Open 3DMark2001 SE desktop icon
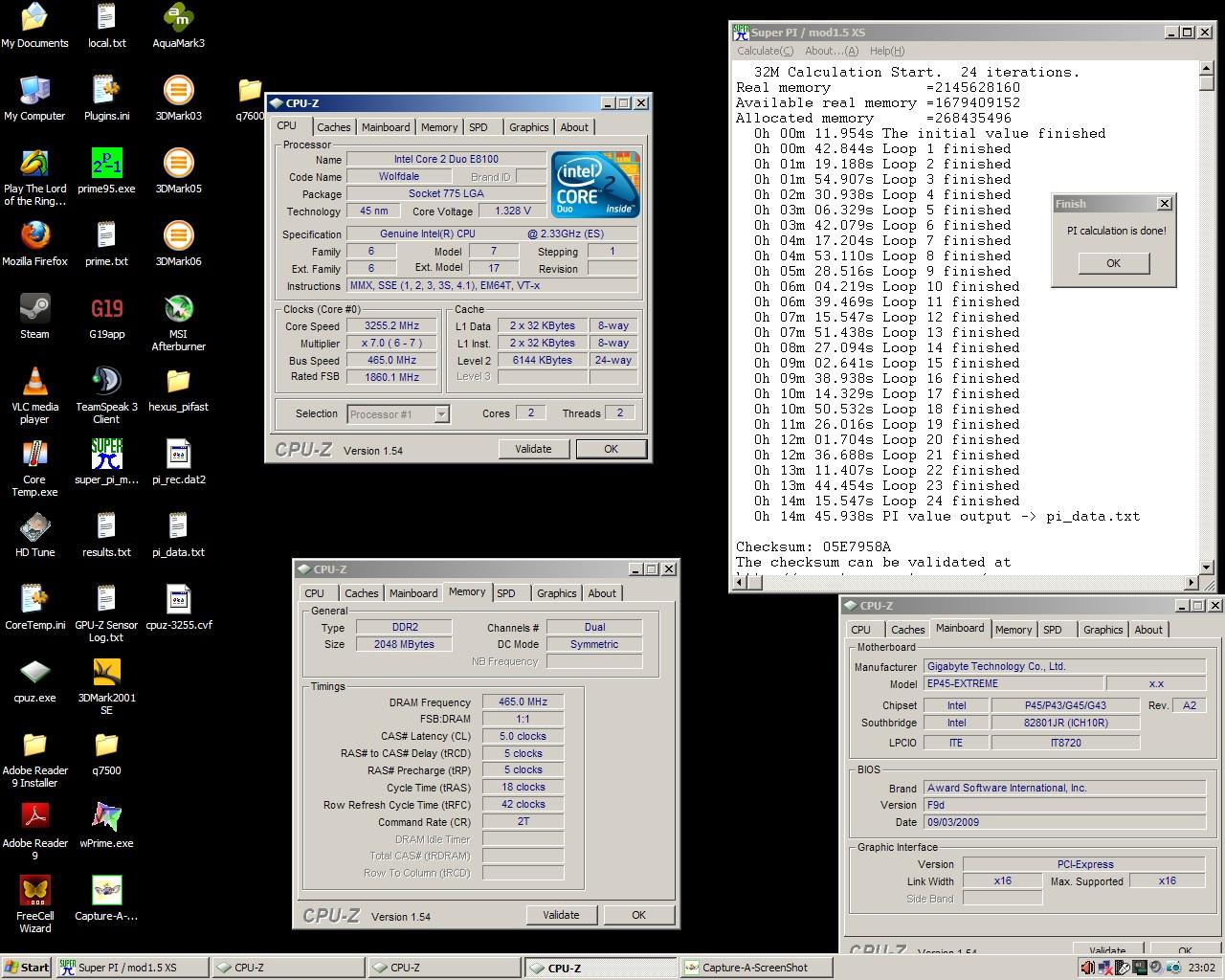1225x980 pixels. click(x=106, y=686)
